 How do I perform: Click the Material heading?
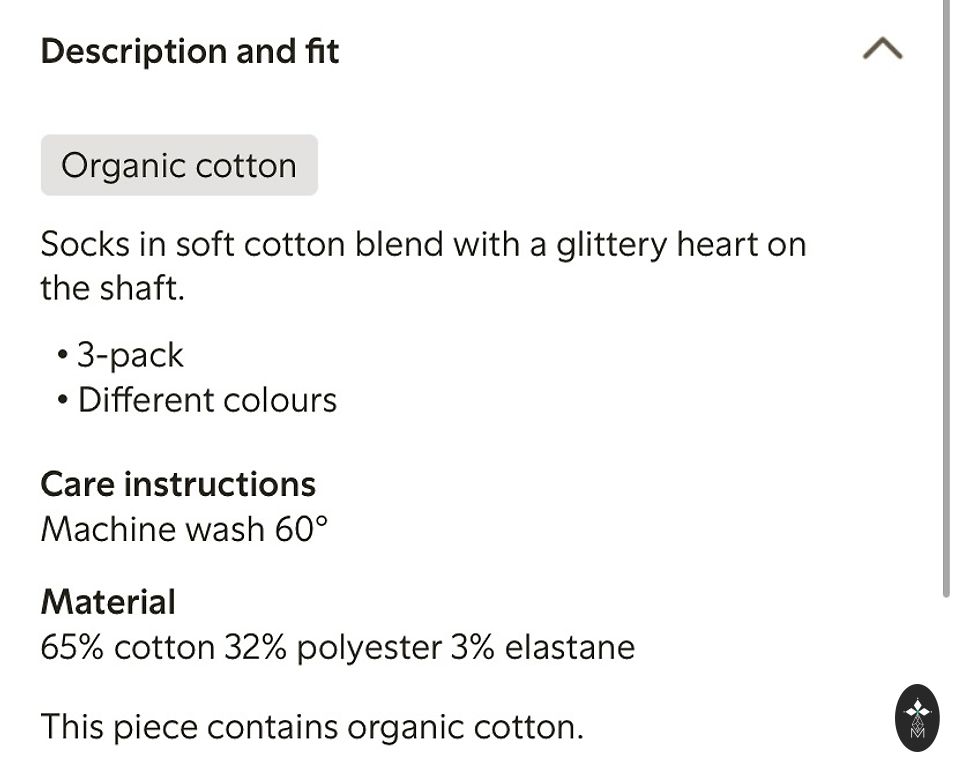point(108,602)
